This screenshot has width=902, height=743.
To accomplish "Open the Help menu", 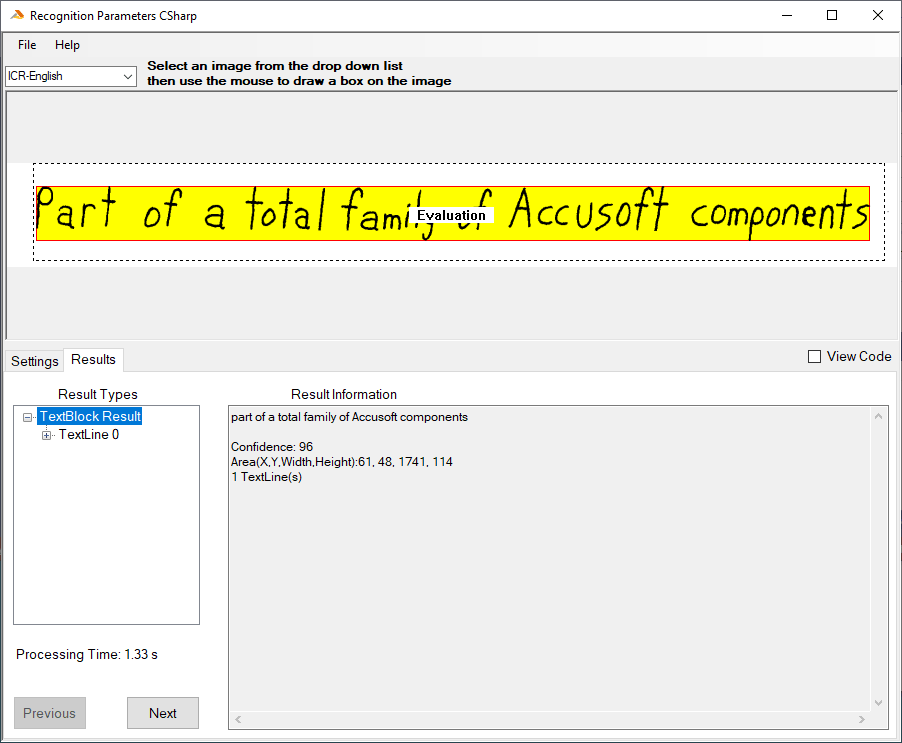I will 67,45.
